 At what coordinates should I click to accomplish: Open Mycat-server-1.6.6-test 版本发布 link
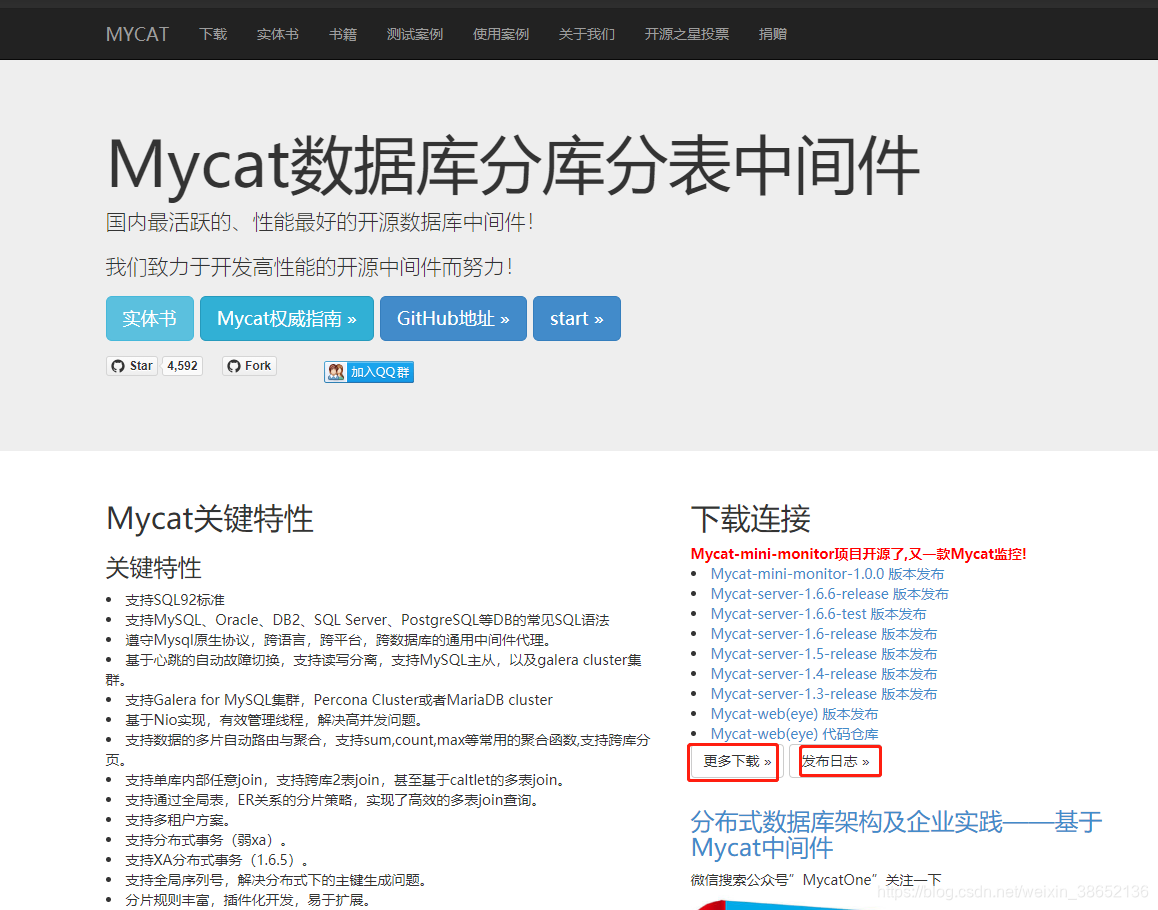(818, 614)
